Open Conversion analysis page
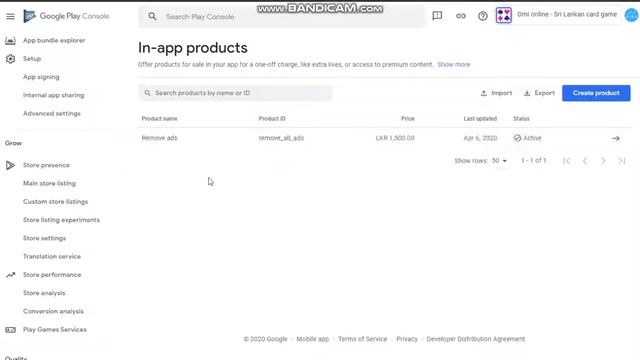 pyautogui.click(x=53, y=311)
